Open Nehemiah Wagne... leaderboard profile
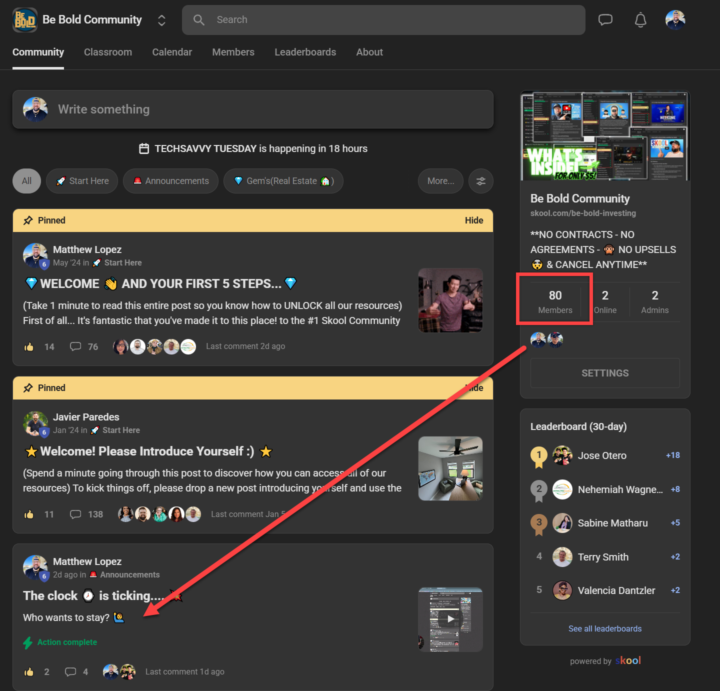This screenshot has height=691, width=720. point(620,489)
